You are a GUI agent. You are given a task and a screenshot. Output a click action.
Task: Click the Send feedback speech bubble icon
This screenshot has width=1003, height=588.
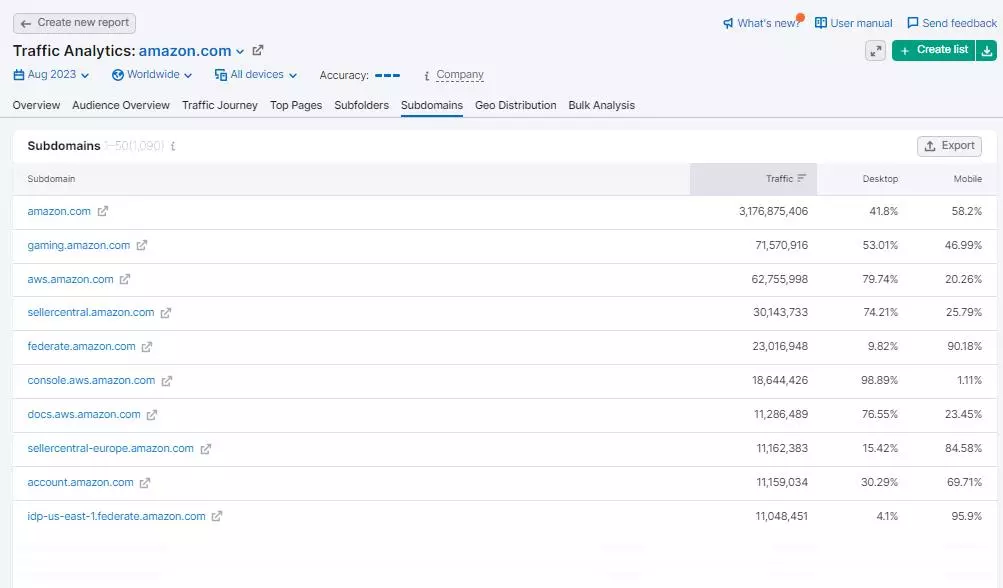913,23
